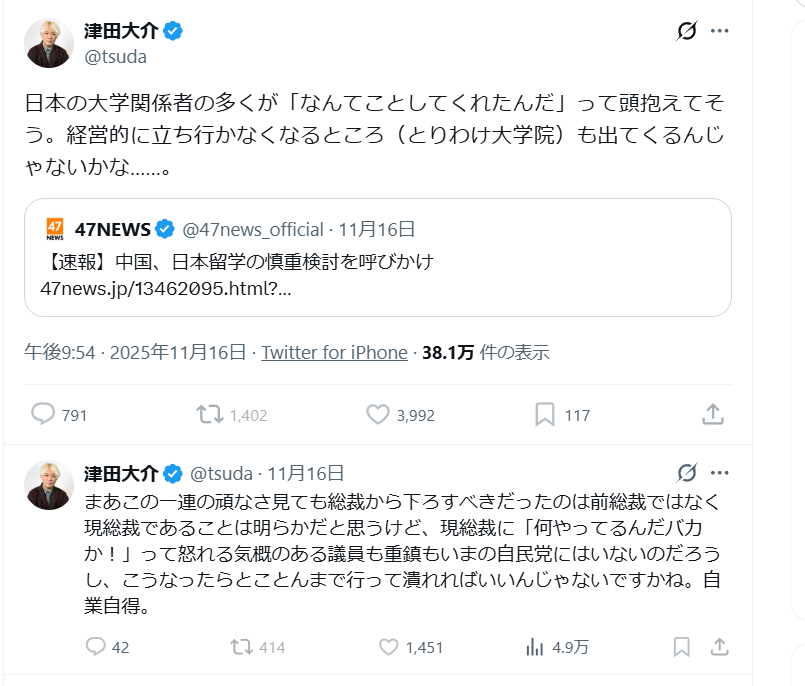Open the 47news.jp article link
Image resolution: width=805 pixels, height=686 pixels.
point(166,288)
